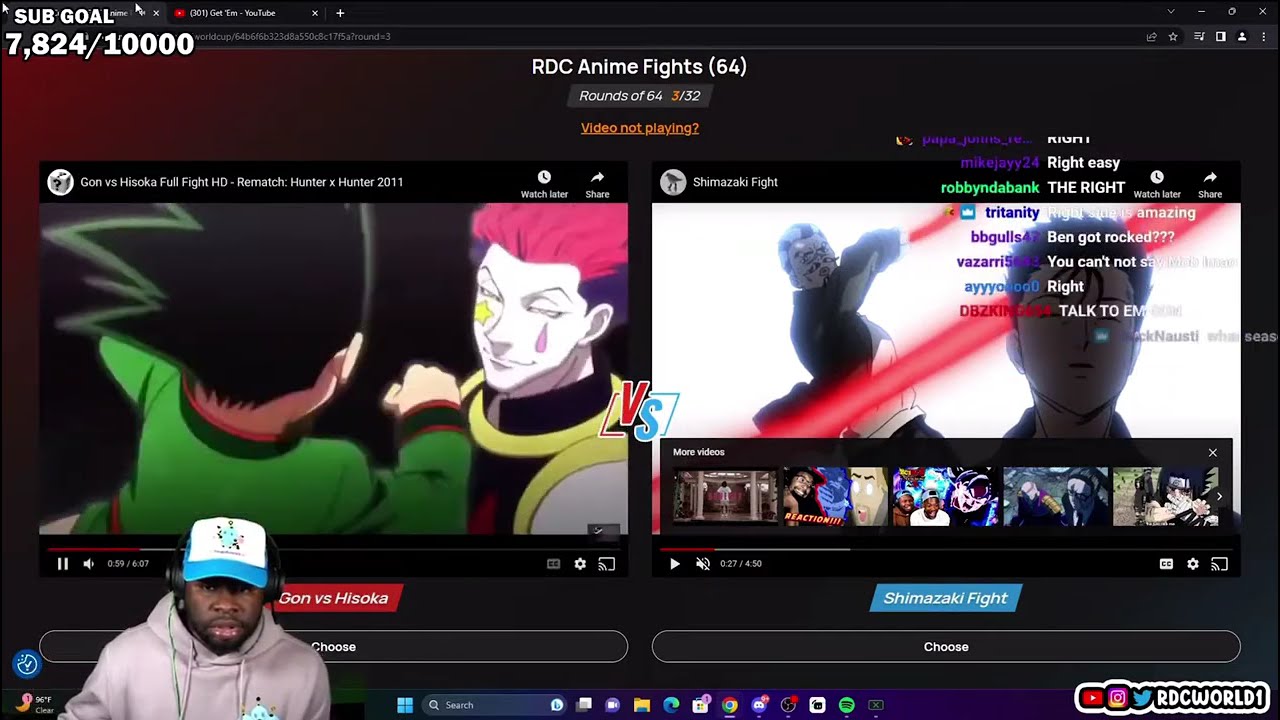Add Gon vs Hisoka video to Watch later

pos(544,183)
